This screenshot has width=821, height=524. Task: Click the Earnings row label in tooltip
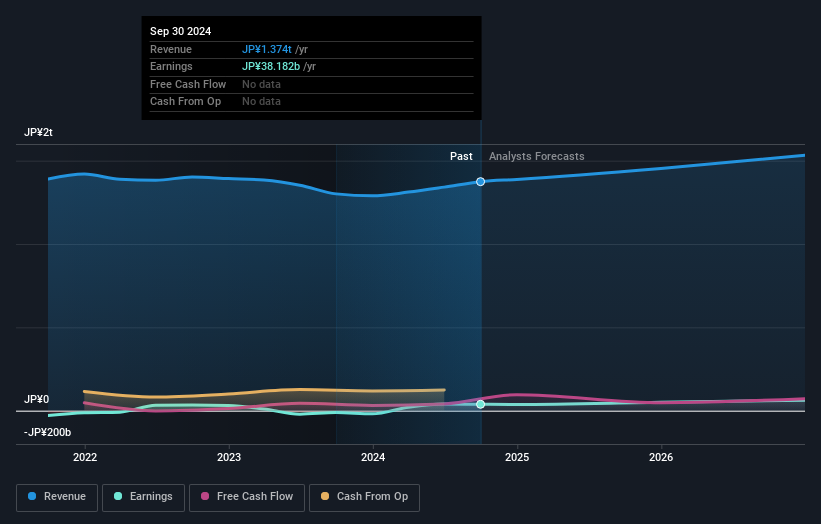click(x=171, y=66)
